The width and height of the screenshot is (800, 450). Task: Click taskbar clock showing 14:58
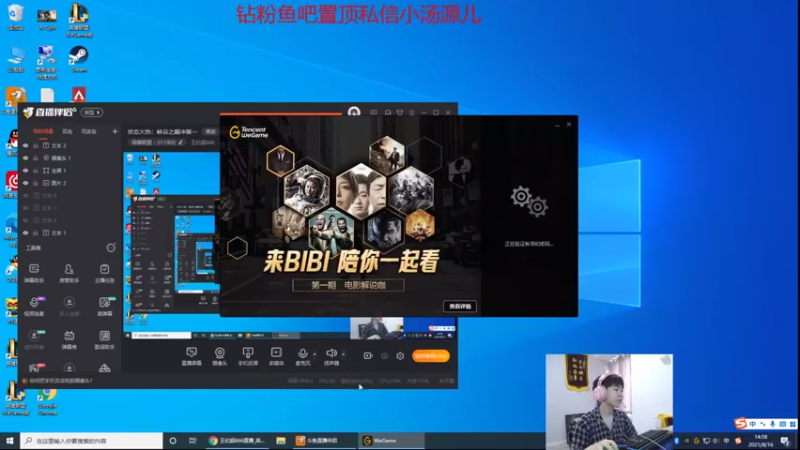coord(760,441)
